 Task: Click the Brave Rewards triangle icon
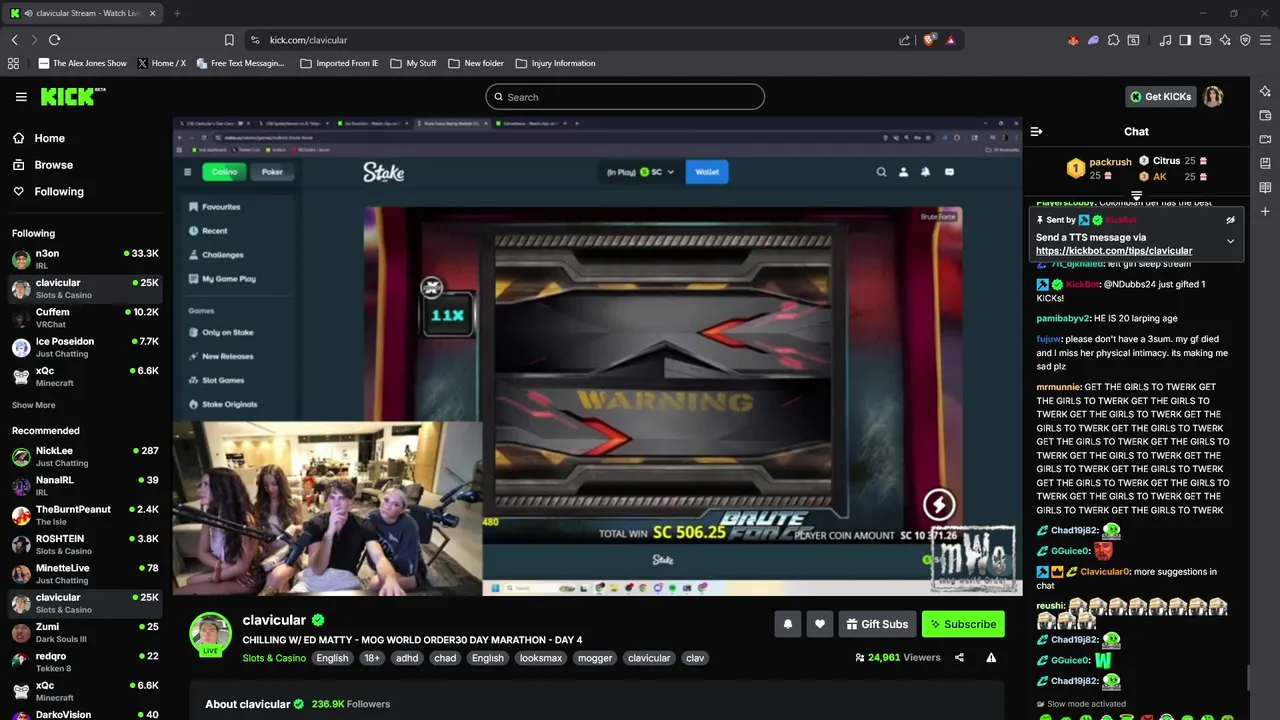pyautogui.click(x=950, y=40)
